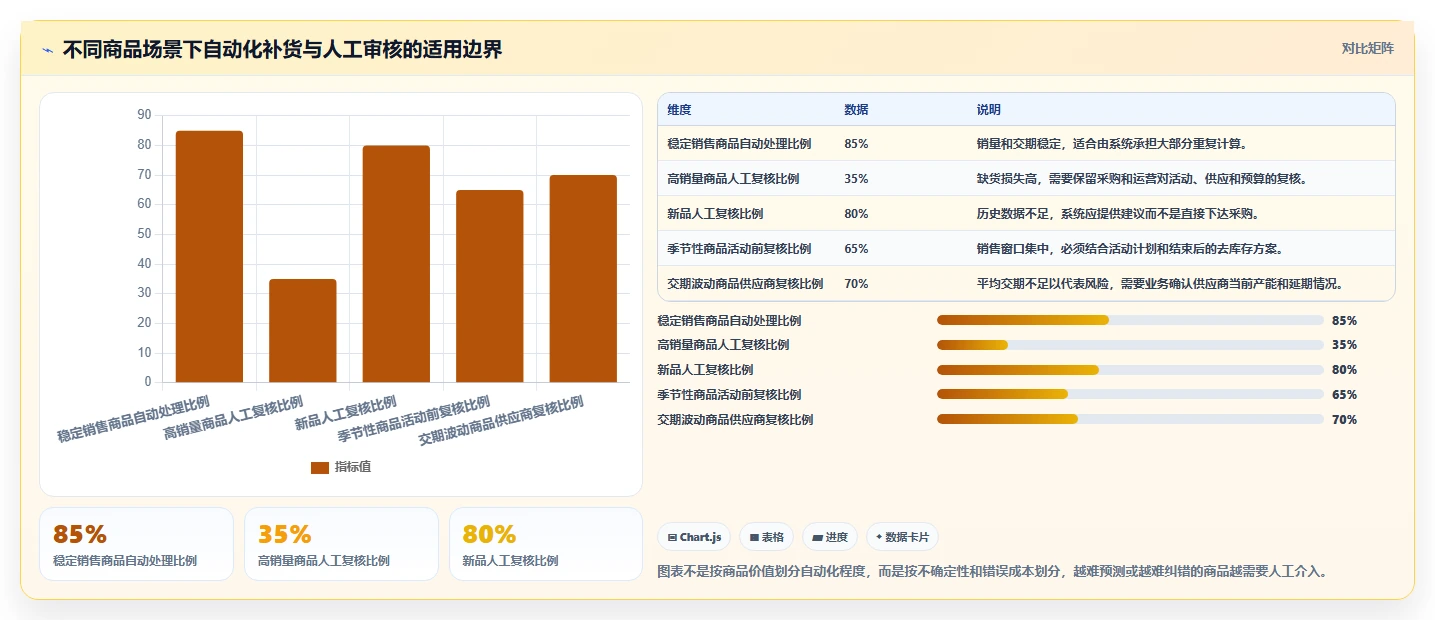Click the 35% progress bar for 高销量商品

tap(1130, 345)
